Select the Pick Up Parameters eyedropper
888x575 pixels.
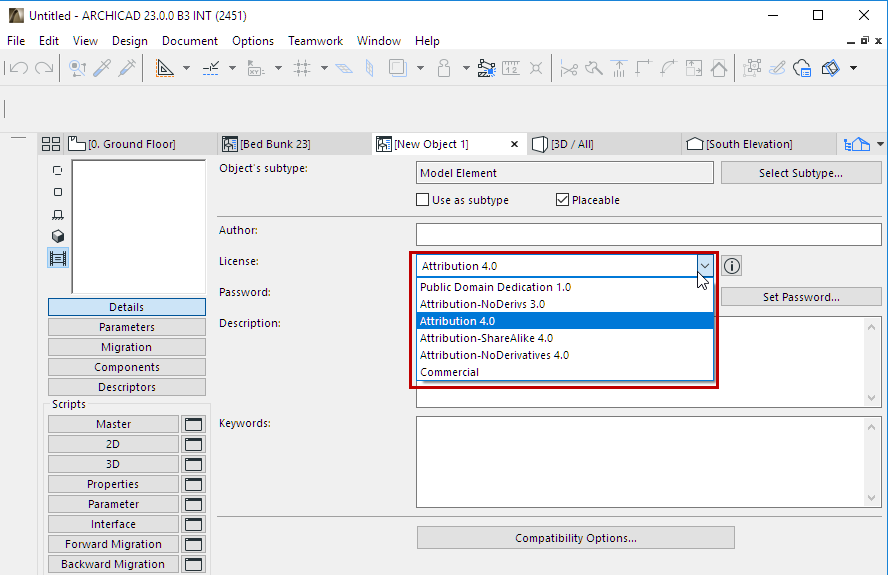pyautogui.click(x=102, y=68)
